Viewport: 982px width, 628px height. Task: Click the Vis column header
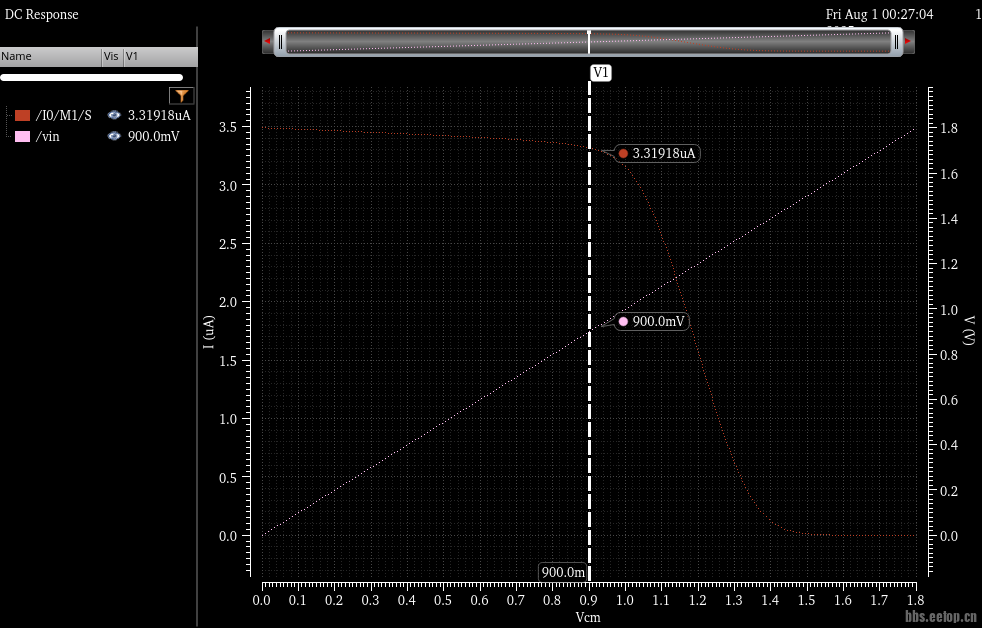[x=112, y=56]
